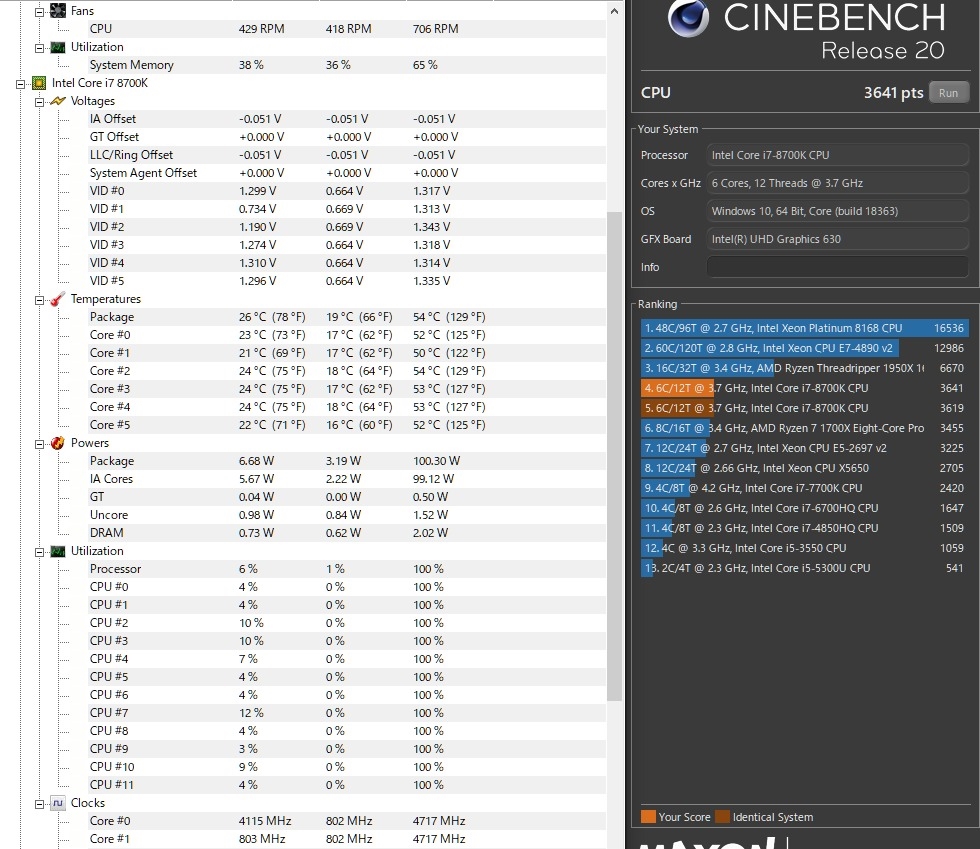Image resolution: width=980 pixels, height=849 pixels.
Task: Click the CPU Utilization chip icon below Powers
Action: (58, 551)
